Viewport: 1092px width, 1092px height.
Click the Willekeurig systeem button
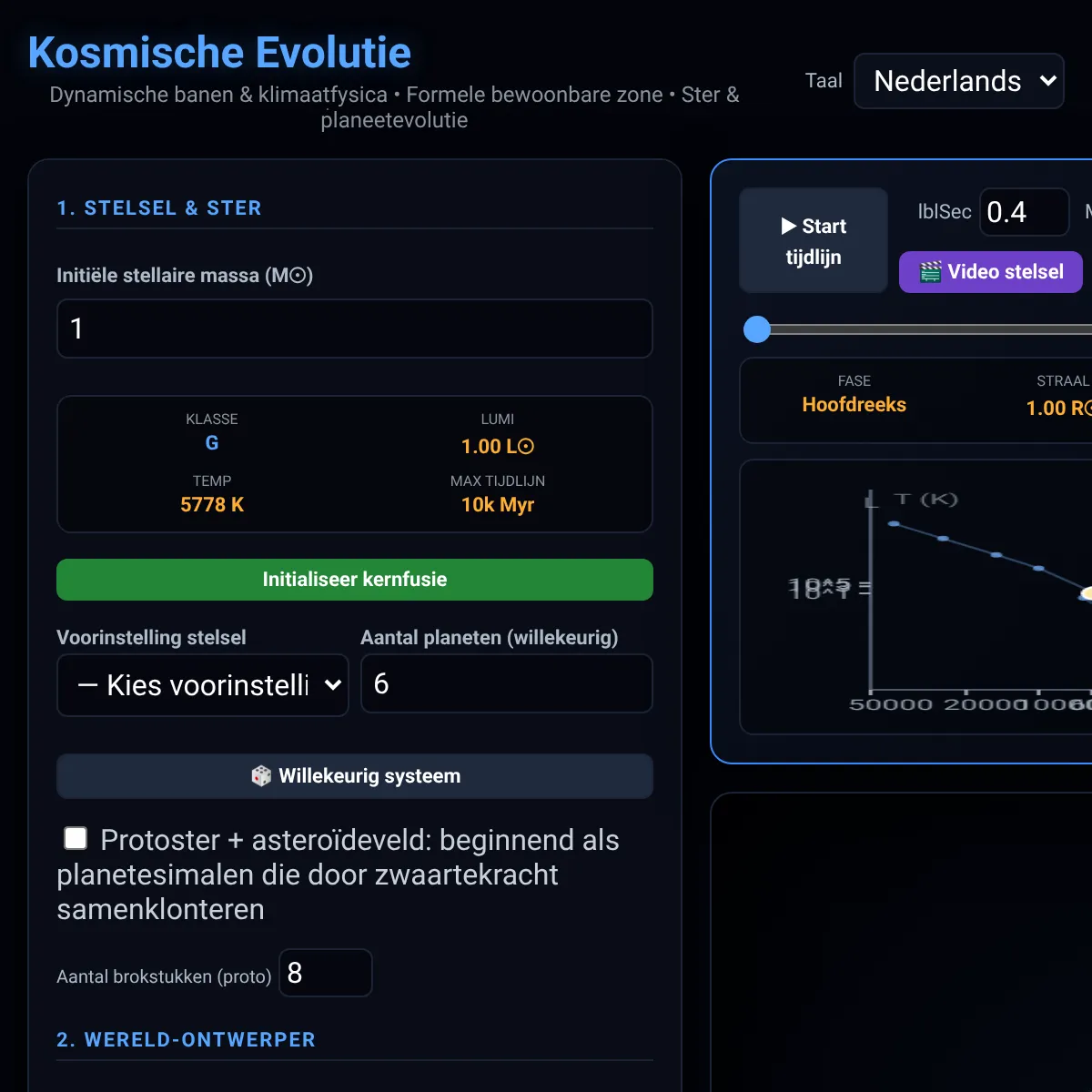tap(355, 776)
